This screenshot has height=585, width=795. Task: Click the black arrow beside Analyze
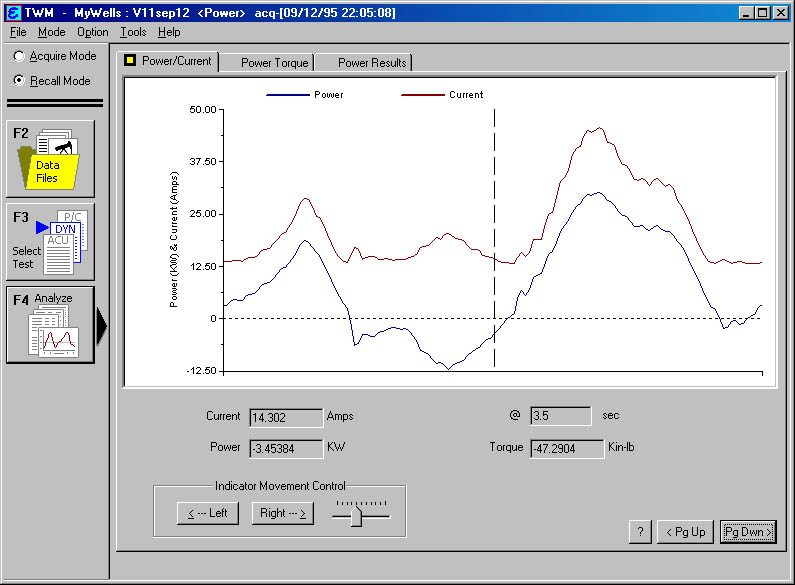102,325
